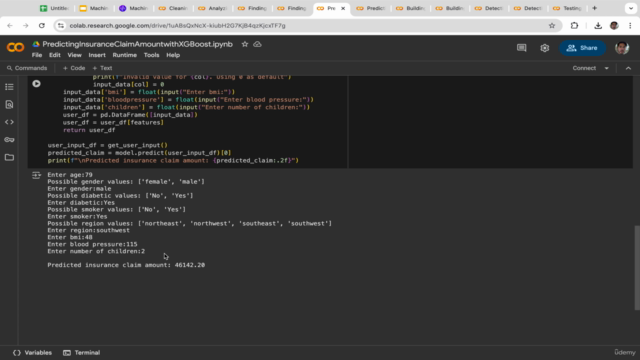Switch to the Untitled spreadsheet tab
Viewport: 640px width, 360px height.
pos(54,8)
